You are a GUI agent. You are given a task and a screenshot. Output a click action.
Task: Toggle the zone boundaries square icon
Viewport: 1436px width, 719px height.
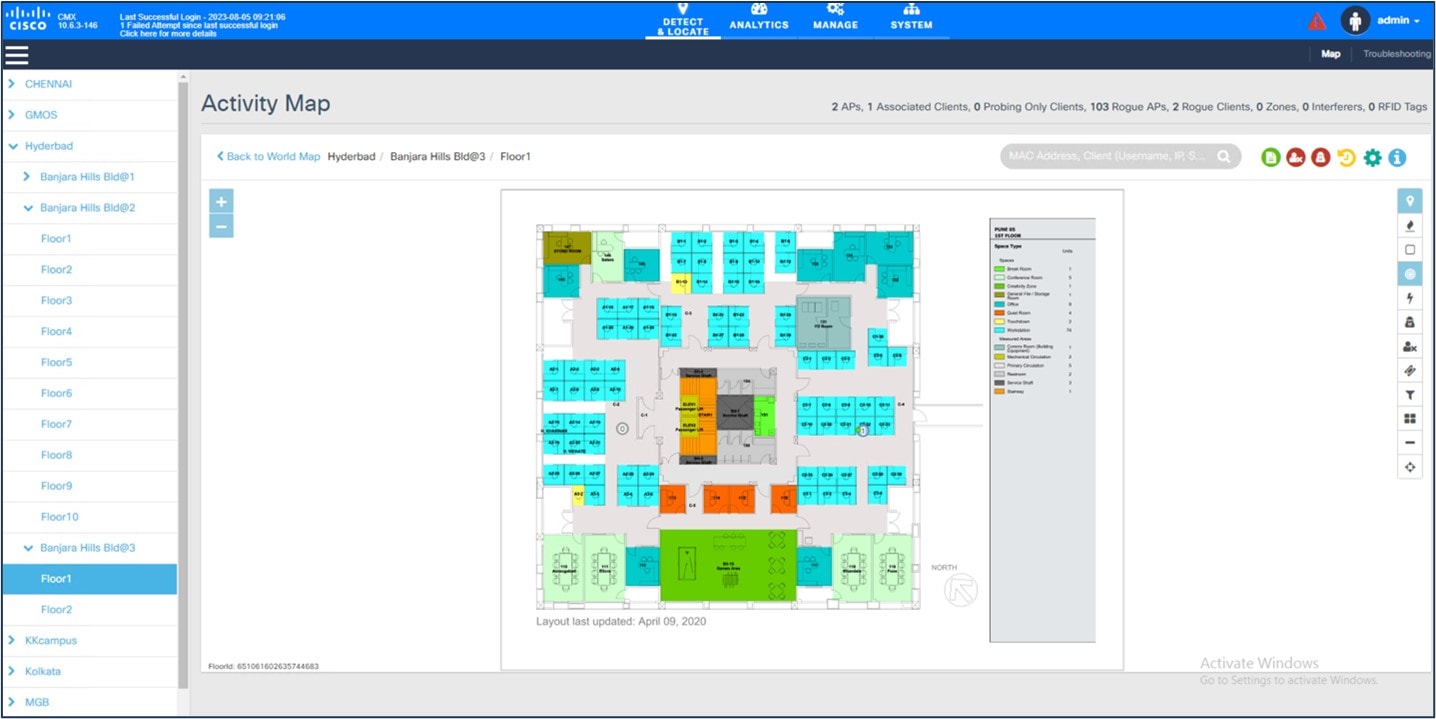pyautogui.click(x=1410, y=249)
